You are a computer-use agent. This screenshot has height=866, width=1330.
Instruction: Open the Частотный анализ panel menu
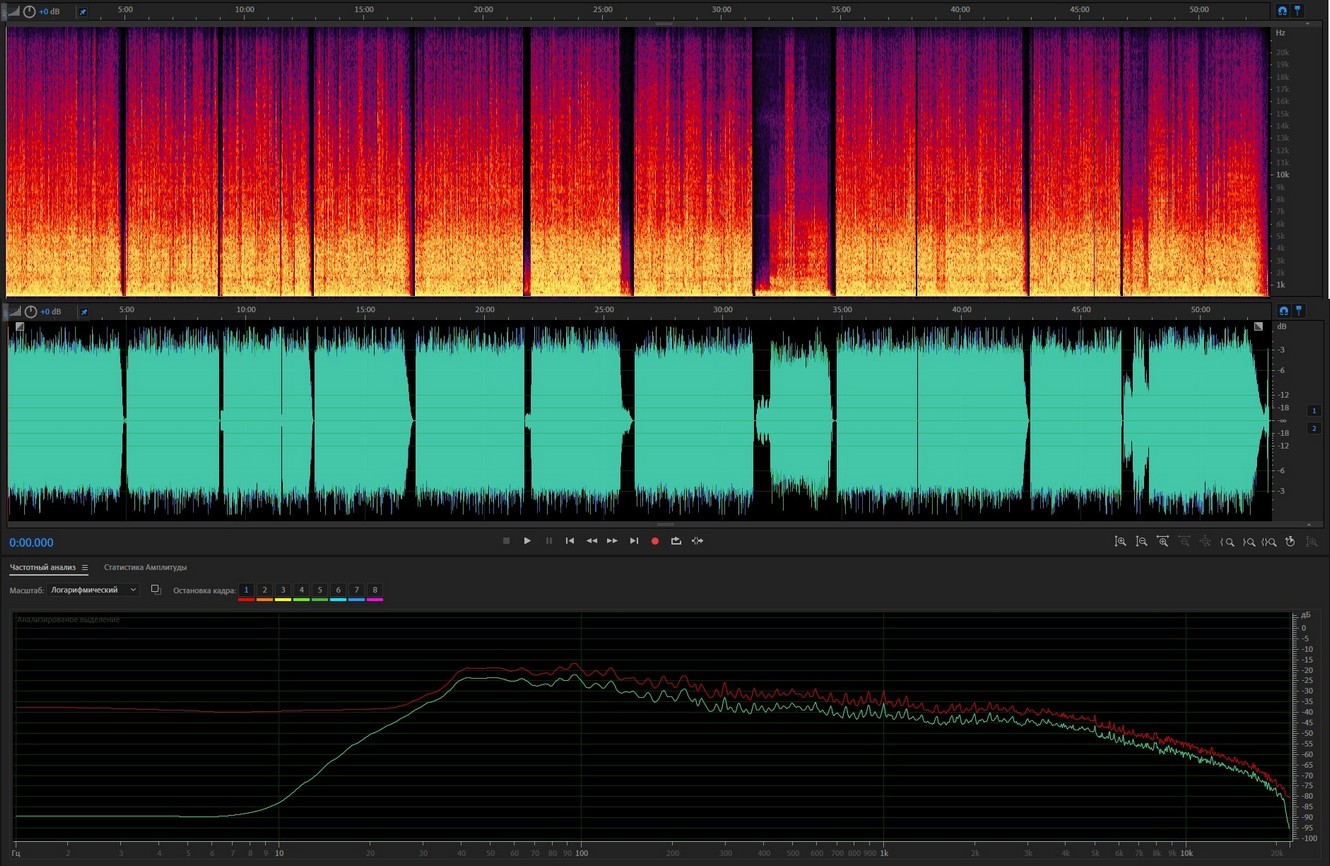tap(85, 568)
